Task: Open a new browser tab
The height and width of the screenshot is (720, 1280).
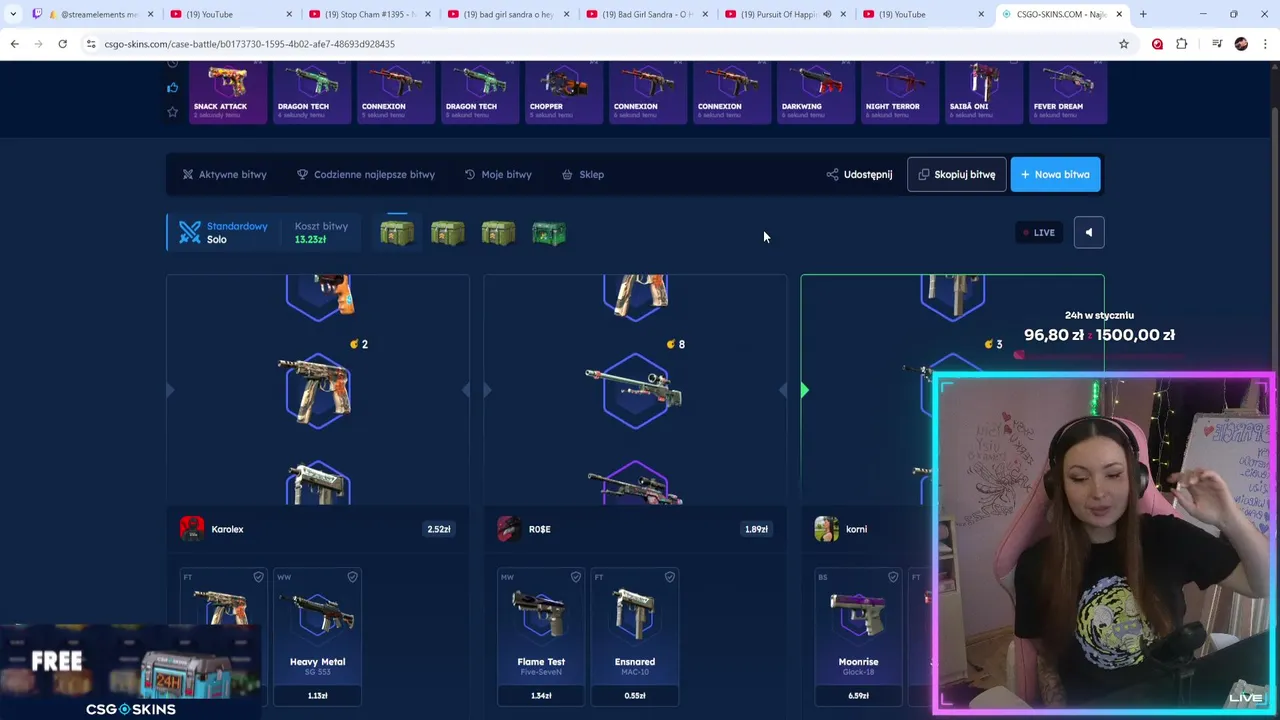Action: coord(1143,14)
